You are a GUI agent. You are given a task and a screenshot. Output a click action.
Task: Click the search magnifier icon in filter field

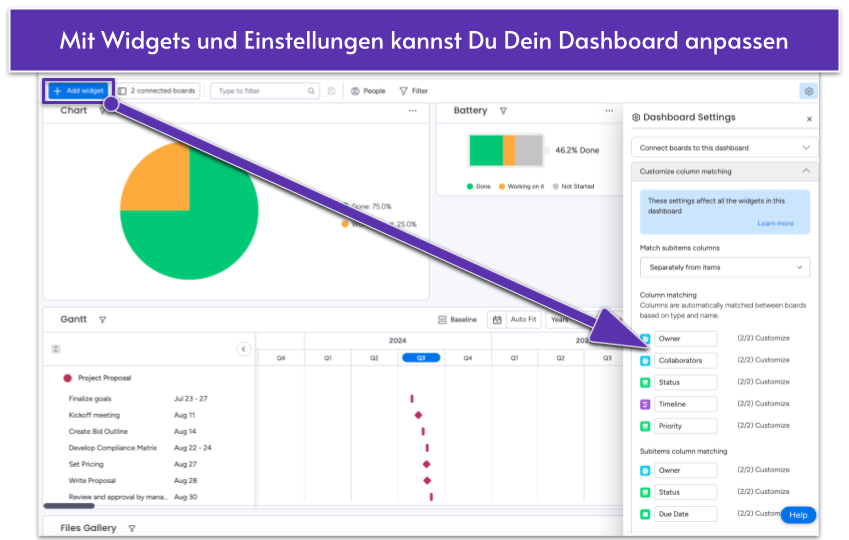point(311,91)
